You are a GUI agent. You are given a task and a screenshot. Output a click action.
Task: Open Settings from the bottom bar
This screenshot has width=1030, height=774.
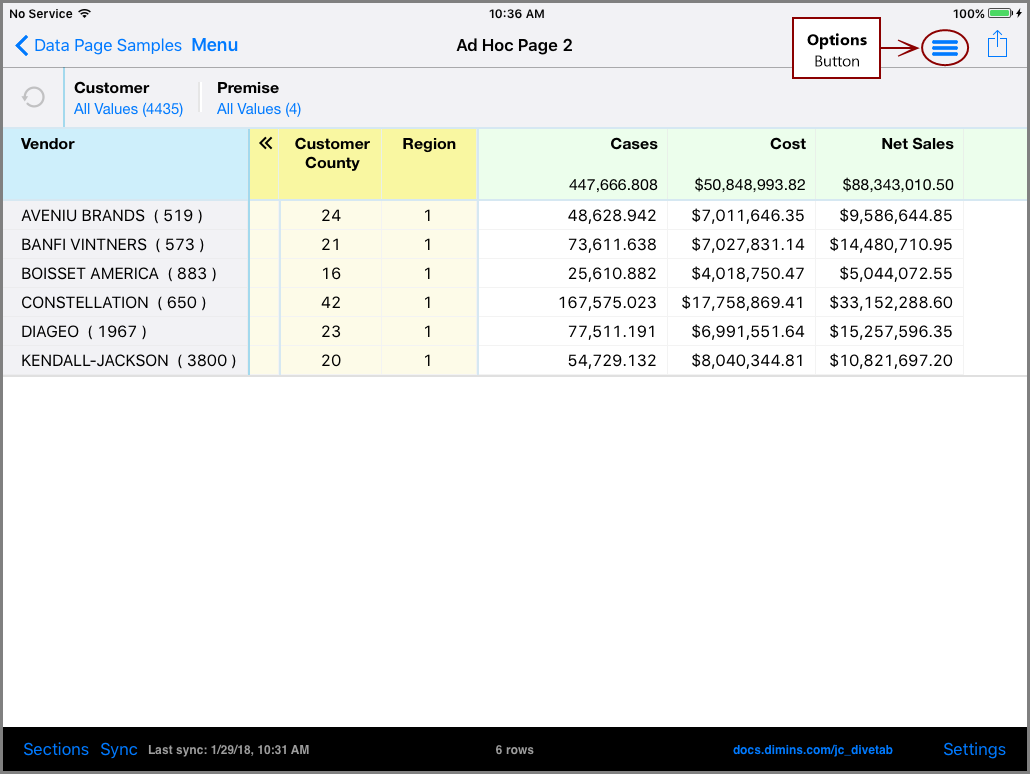coord(974,749)
